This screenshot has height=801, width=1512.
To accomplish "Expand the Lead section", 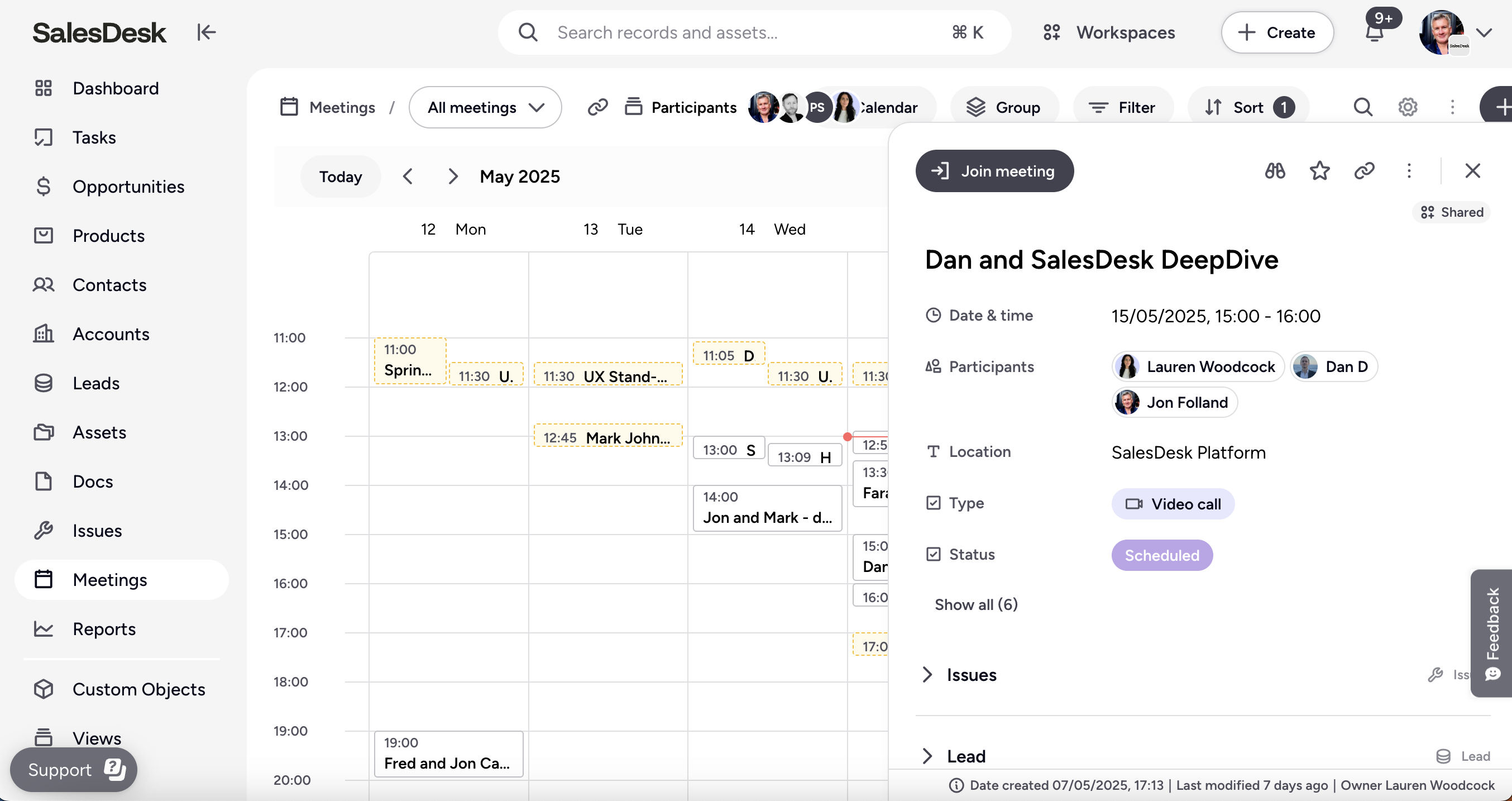I will click(927, 756).
